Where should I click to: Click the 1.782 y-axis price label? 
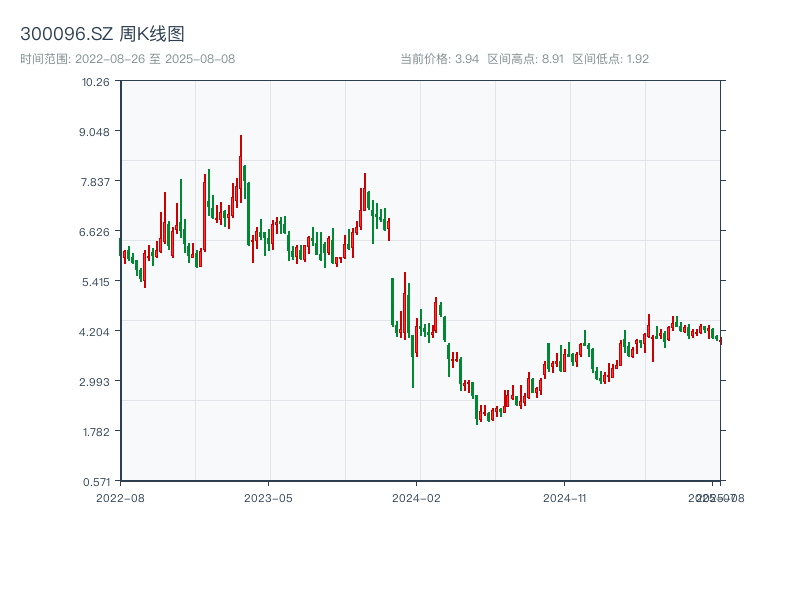96,432
